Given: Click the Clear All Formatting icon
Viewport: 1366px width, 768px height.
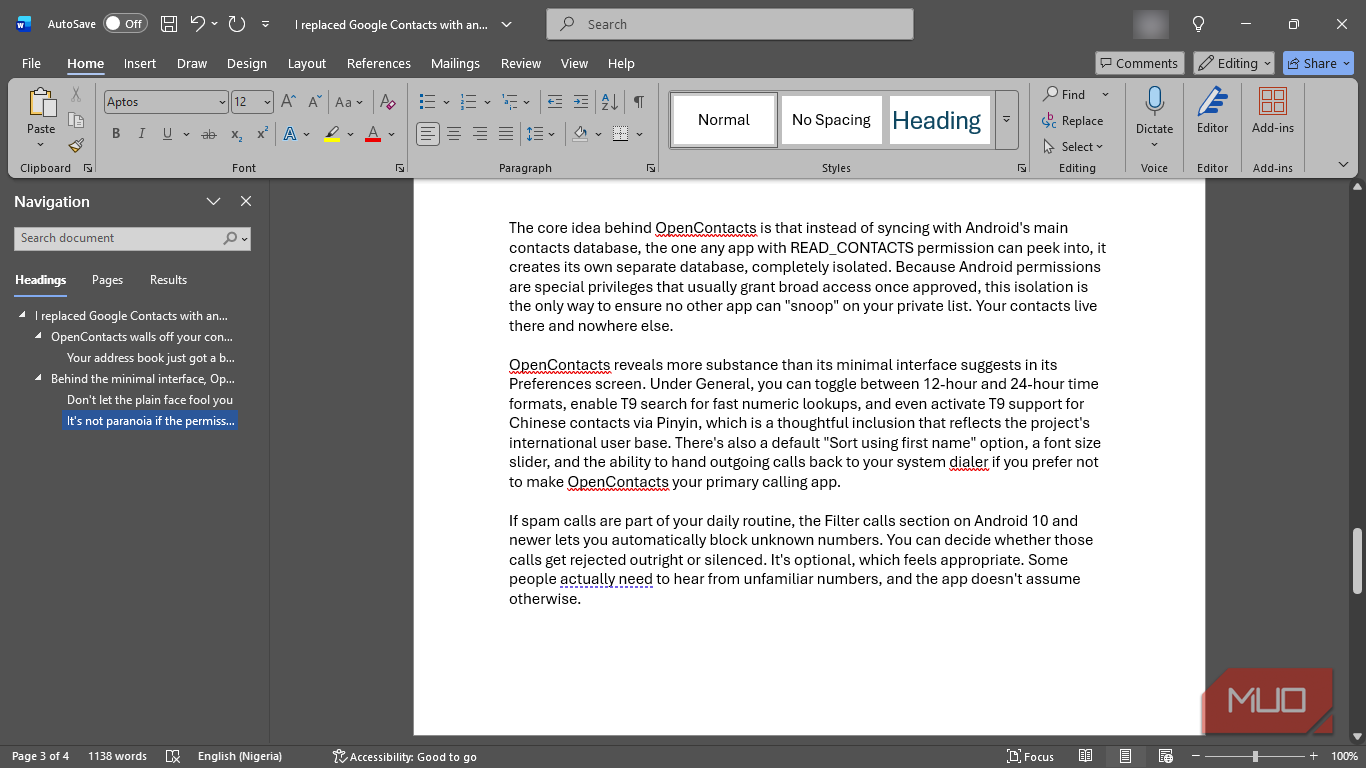Looking at the screenshot, I should [x=389, y=102].
